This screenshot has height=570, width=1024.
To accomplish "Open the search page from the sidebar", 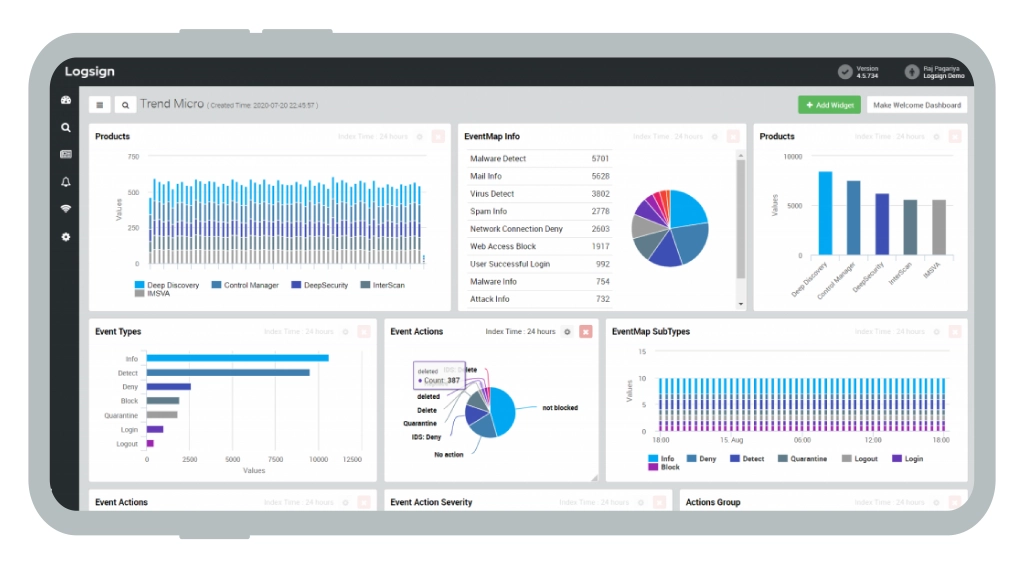I will pyautogui.click(x=66, y=127).
